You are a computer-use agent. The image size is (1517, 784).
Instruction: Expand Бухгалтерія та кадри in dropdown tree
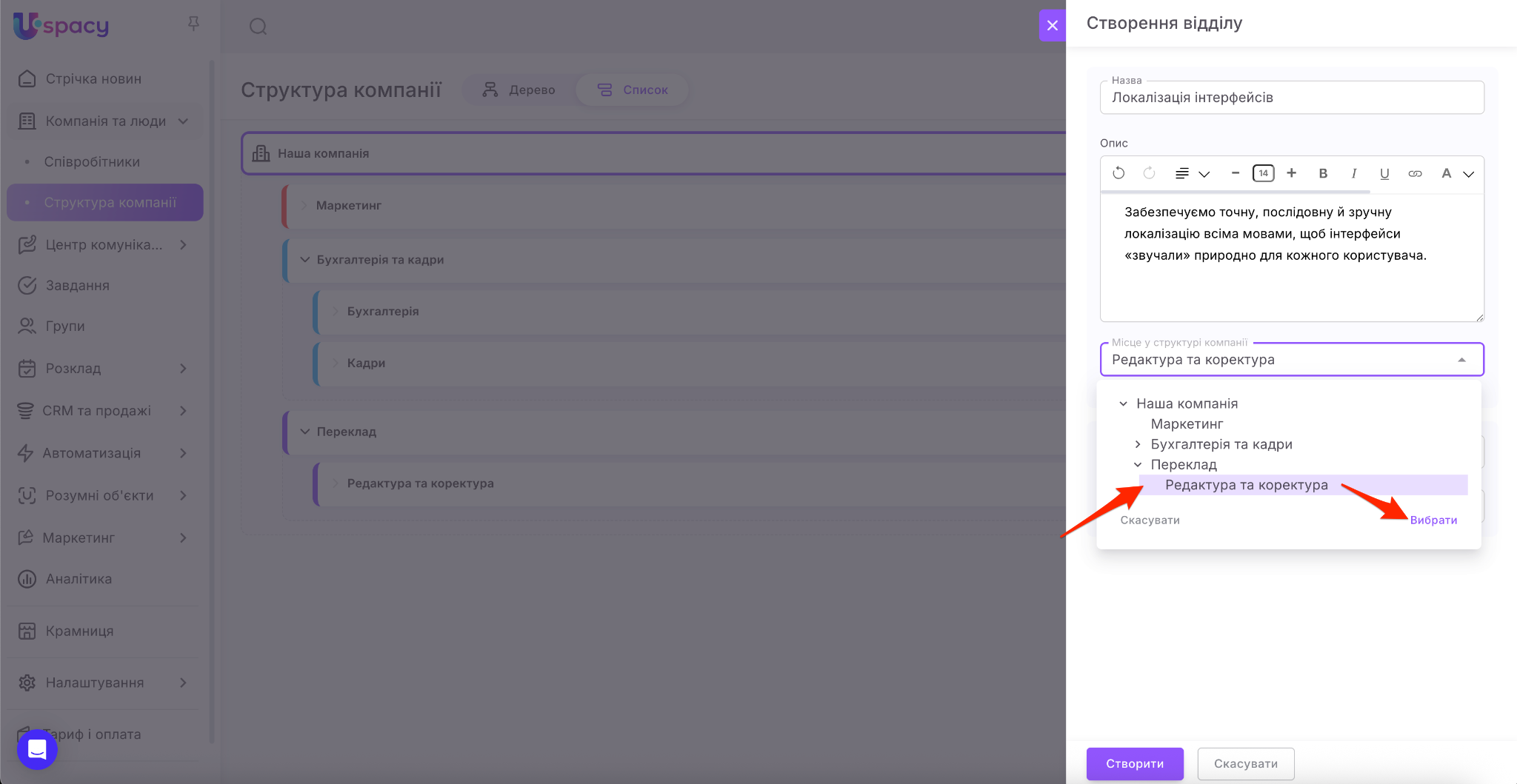coord(1138,444)
